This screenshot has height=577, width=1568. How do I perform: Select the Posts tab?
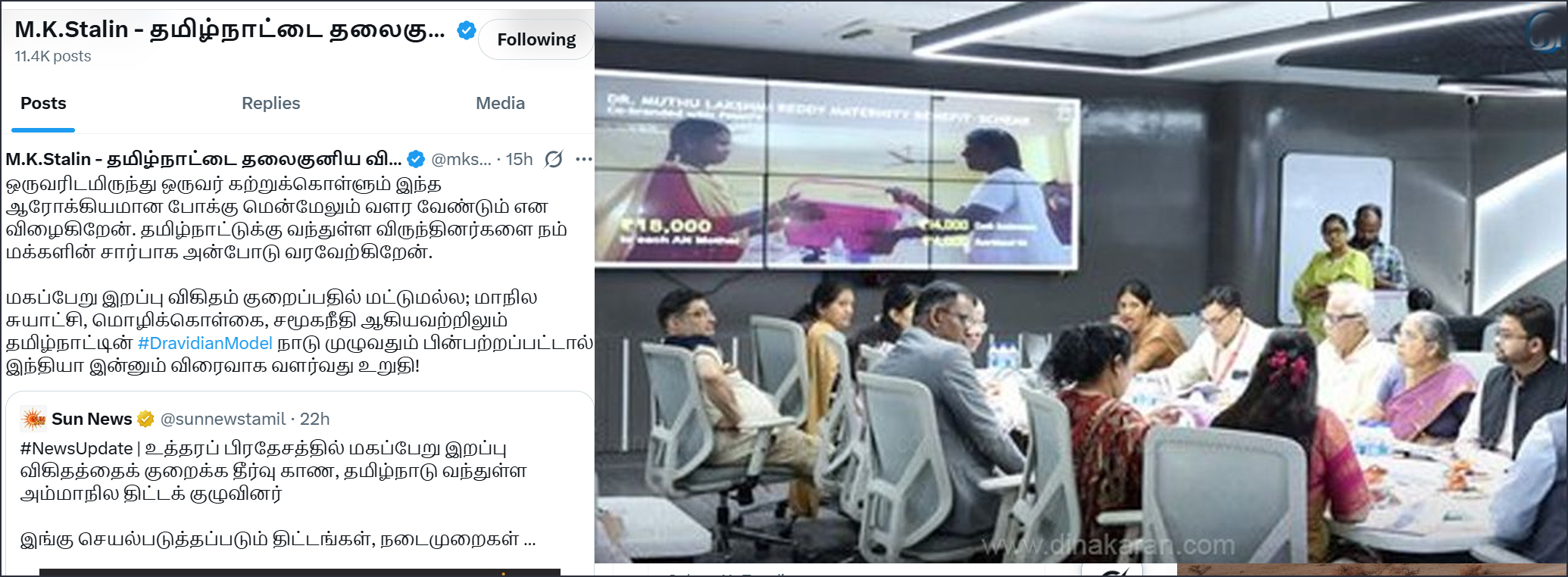[43, 103]
